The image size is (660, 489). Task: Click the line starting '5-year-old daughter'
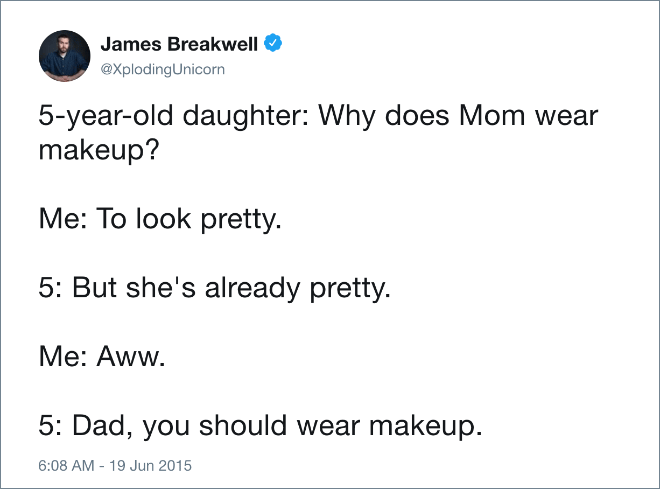click(x=318, y=116)
